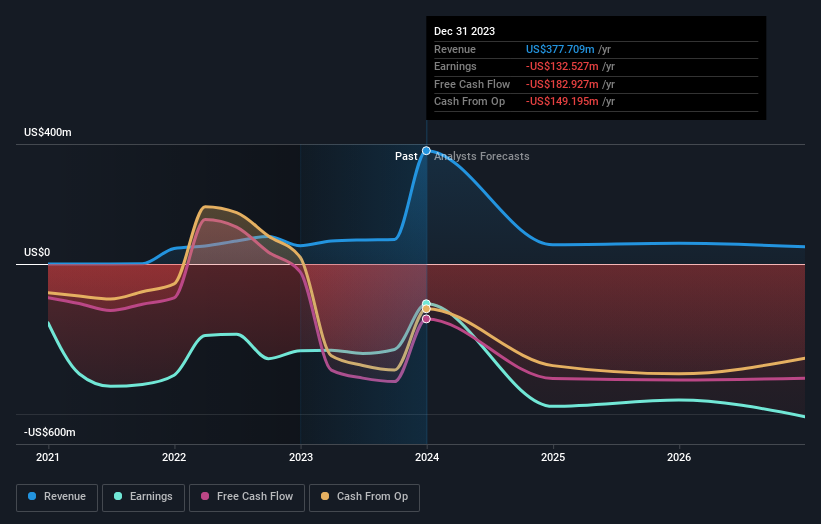Click the Free Cash Flow value -US$182.927m

pyautogui.click(x=562, y=84)
